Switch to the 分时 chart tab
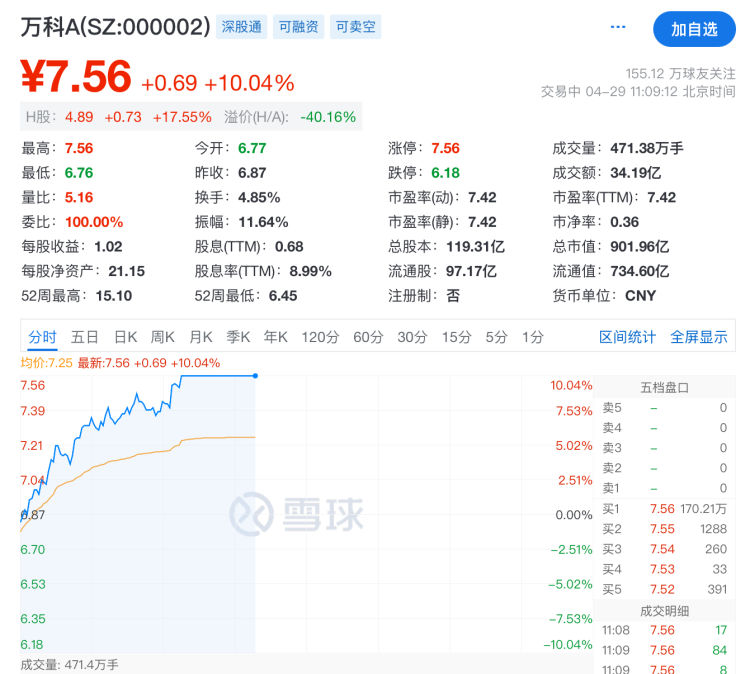The height and width of the screenshot is (674, 750). (42, 337)
